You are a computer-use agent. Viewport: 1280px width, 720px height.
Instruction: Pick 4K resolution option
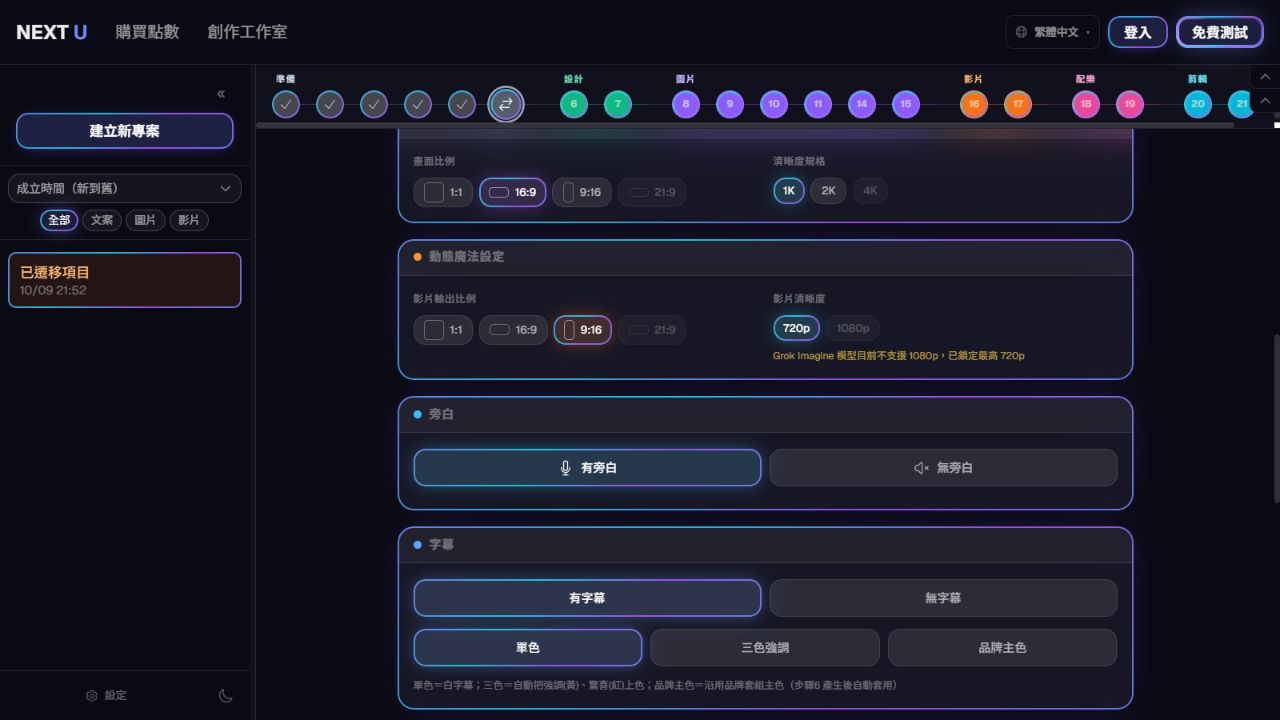click(x=870, y=190)
